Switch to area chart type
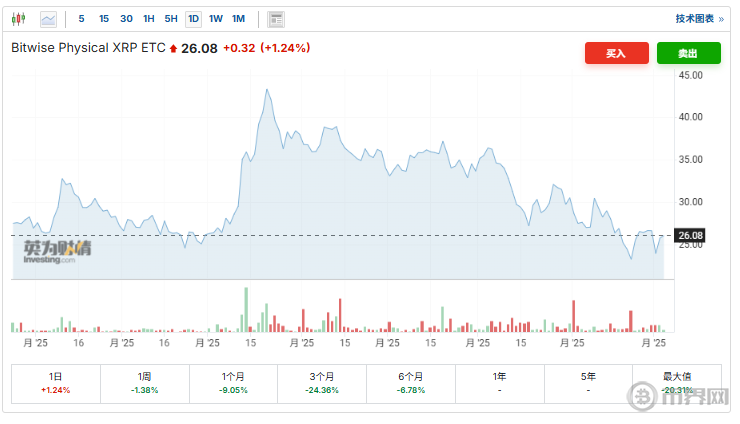This screenshot has height=424, width=740. (x=48, y=19)
